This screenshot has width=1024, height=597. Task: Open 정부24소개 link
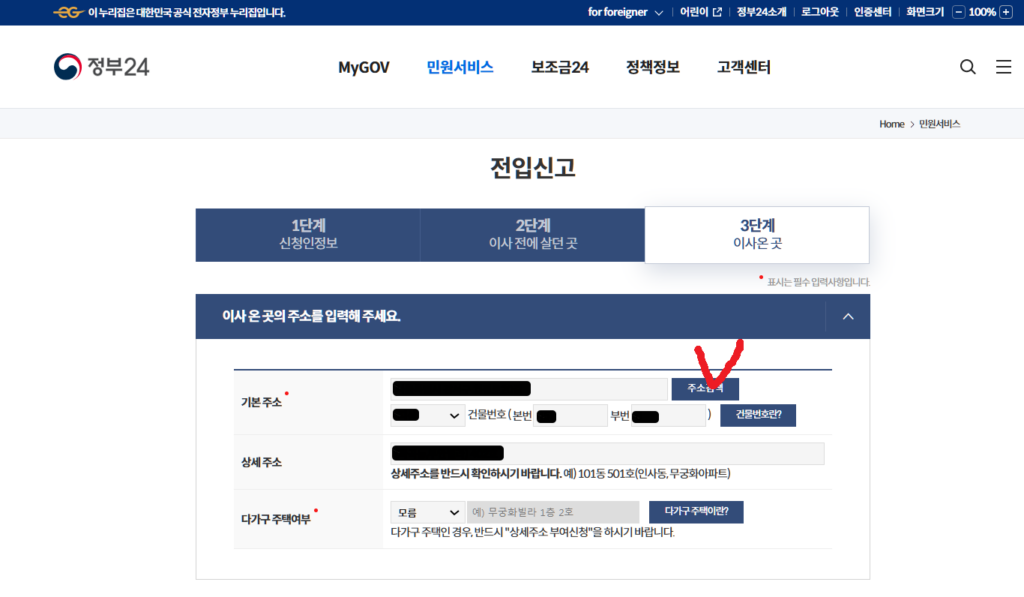(761, 12)
